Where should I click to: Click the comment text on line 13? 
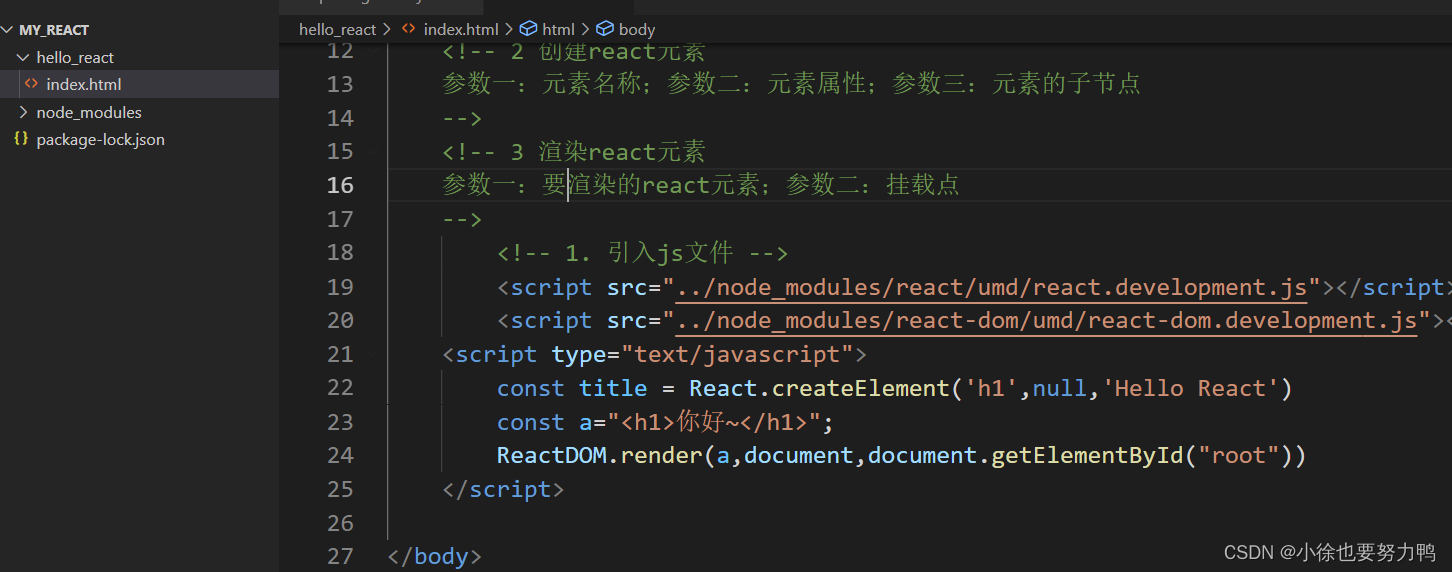[x=792, y=85]
